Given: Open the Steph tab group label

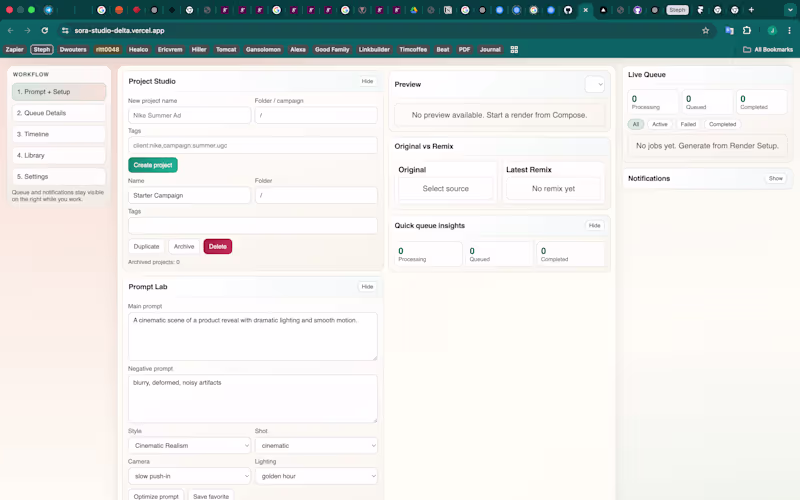Looking at the screenshot, I should coord(678,10).
